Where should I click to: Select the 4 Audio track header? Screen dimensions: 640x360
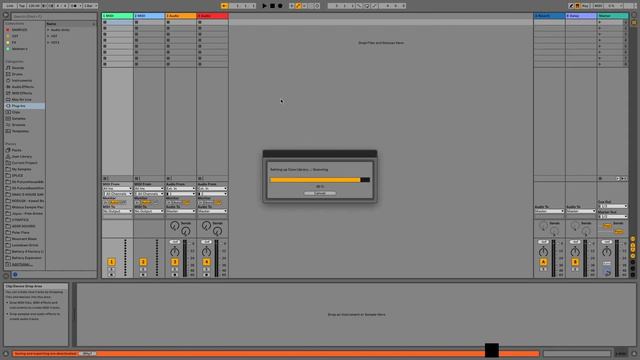tap(212, 16)
